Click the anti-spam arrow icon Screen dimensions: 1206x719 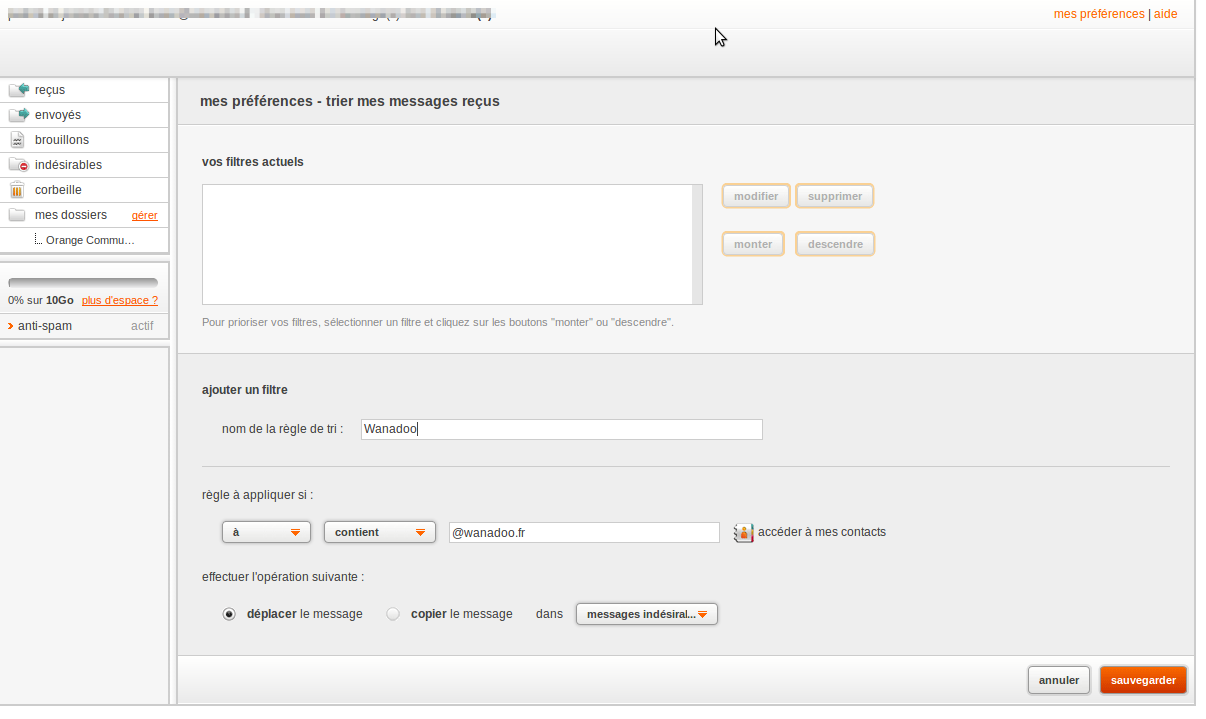click(x=10, y=325)
